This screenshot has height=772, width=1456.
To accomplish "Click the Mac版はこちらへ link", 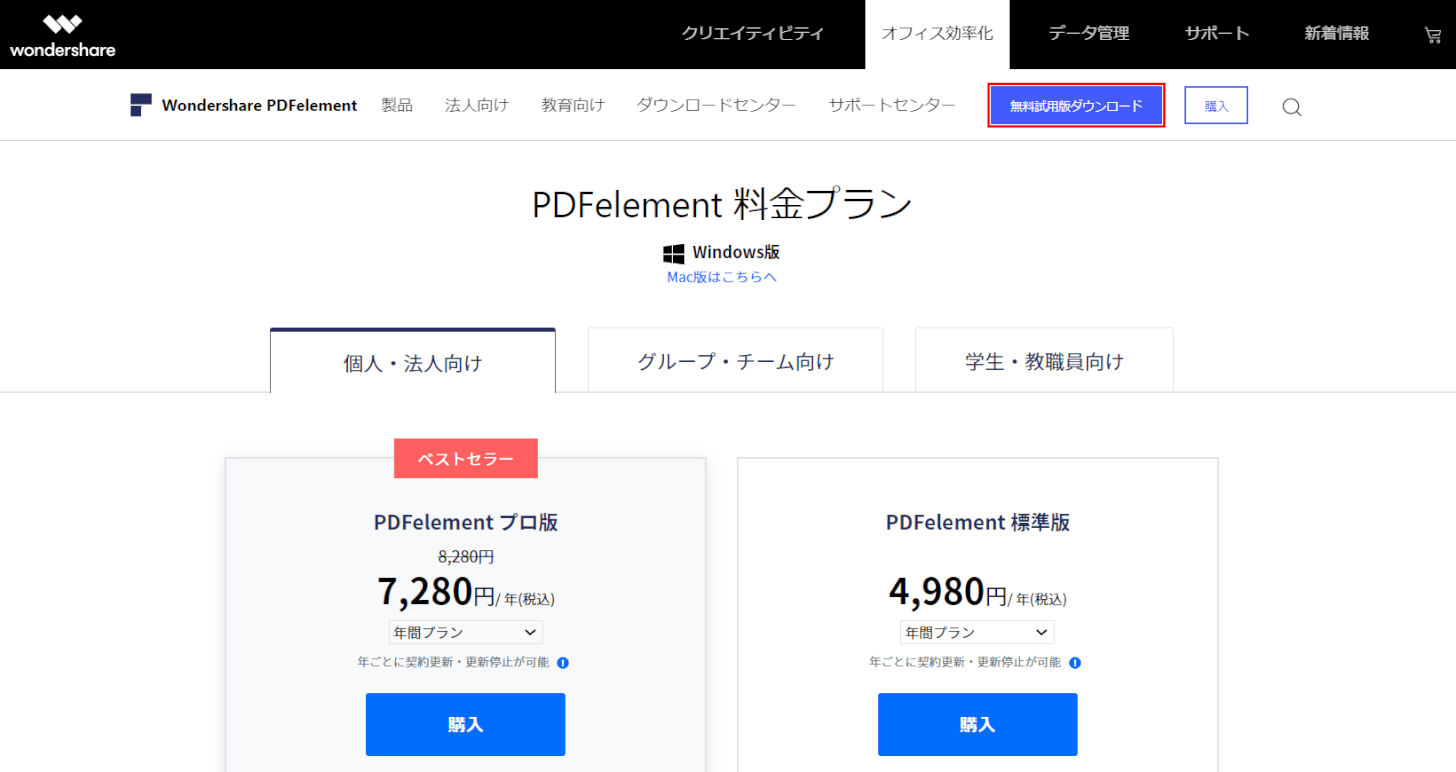I will click(722, 276).
